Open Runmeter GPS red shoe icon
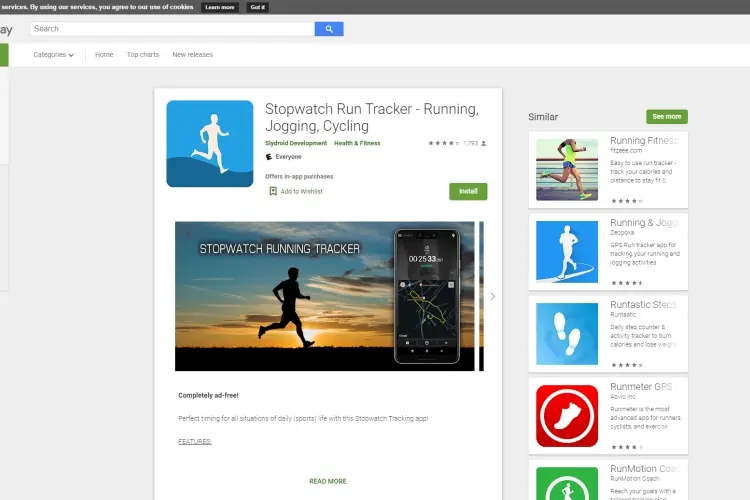The height and width of the screenshot is (500, 750). point(567,416)
